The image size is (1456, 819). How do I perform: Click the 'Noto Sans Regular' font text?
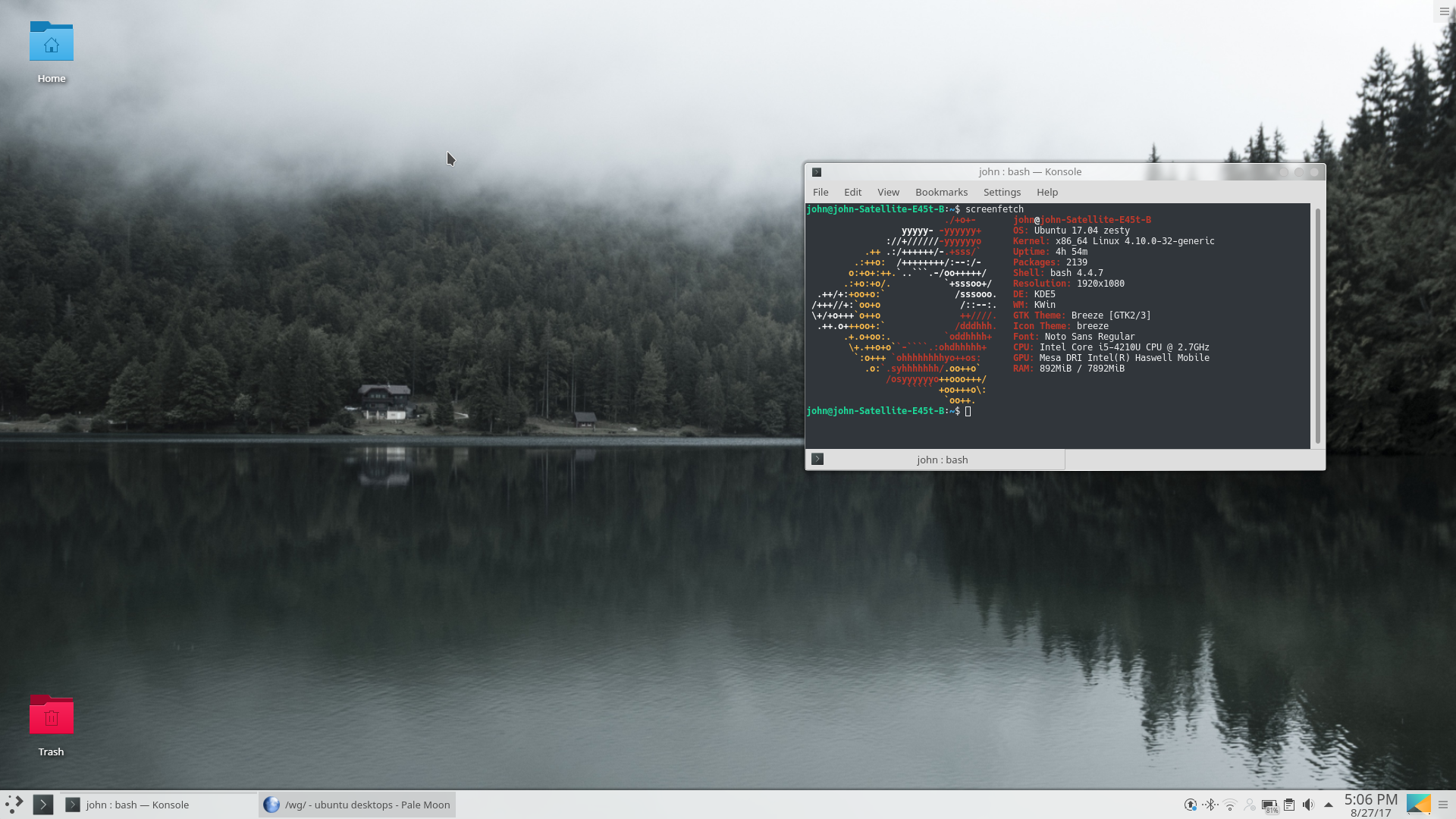(1090, 337)
